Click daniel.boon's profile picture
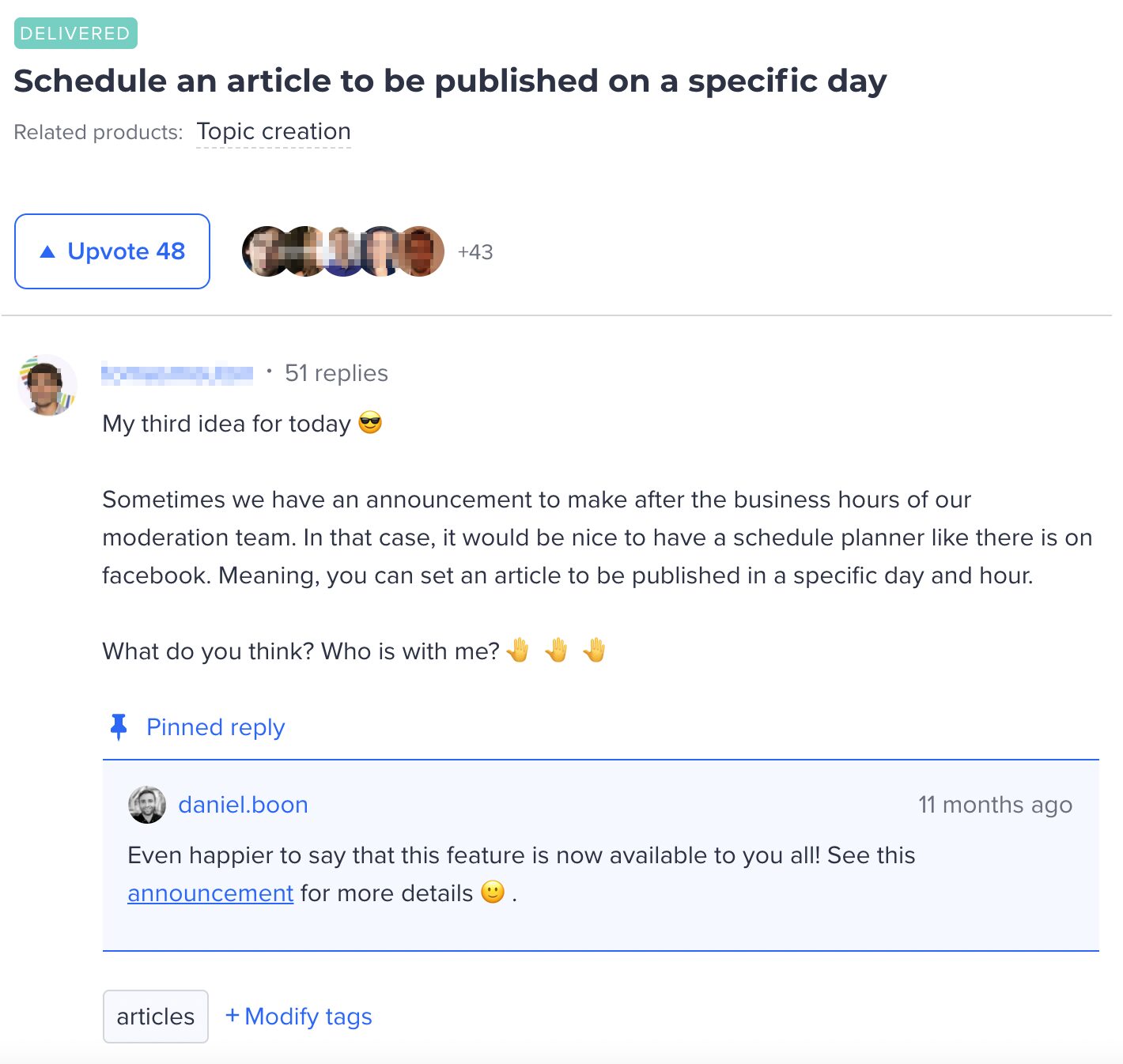 click(147, 805)
